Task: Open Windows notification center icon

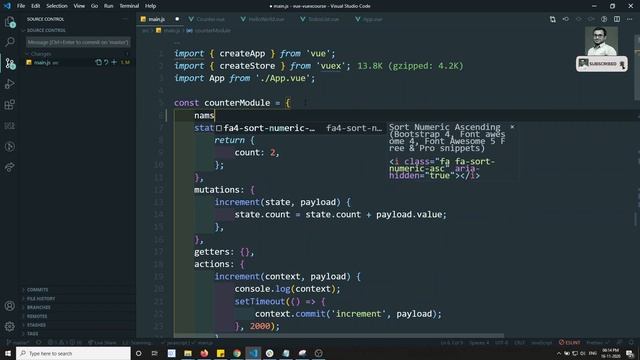Action: 630,353
